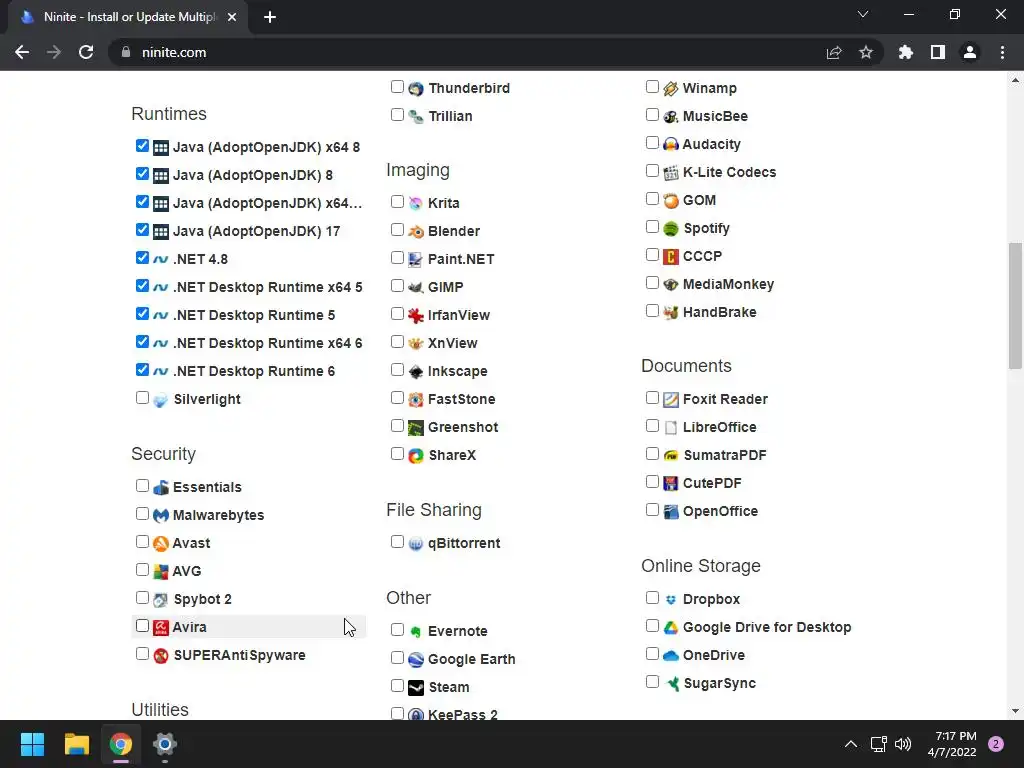Image resolution: width=1024 pixels, height=768 pixels.
Task: Click the Evernote elephant icon
Action: tap(415, 632)
